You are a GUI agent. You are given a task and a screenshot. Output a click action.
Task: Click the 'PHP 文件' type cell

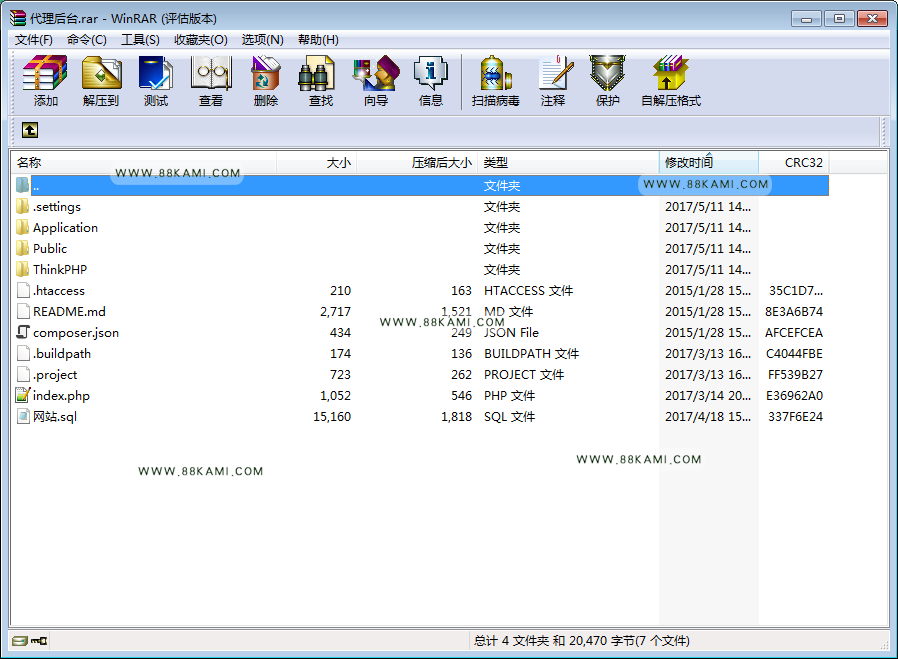click(x=509, y=396)
